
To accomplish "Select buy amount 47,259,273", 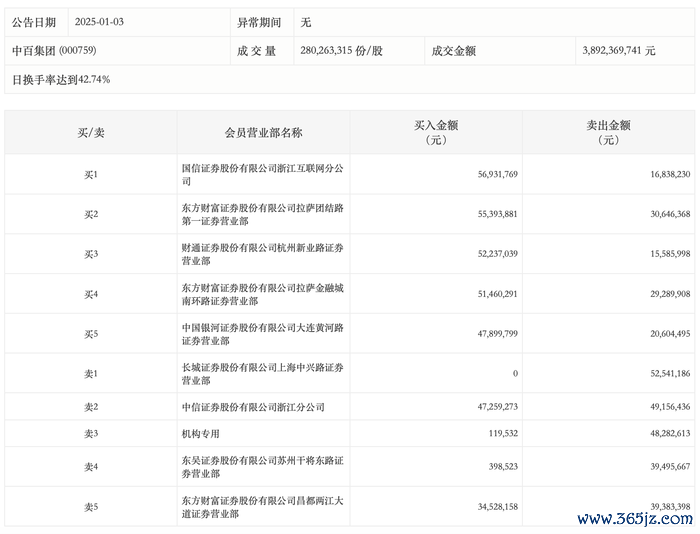I will (498, 406).
